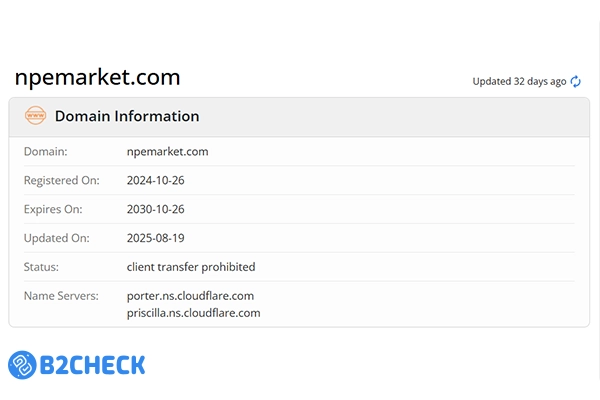Click the Updated 32 days ago text
600x400 pixels.
coord(519,82)
